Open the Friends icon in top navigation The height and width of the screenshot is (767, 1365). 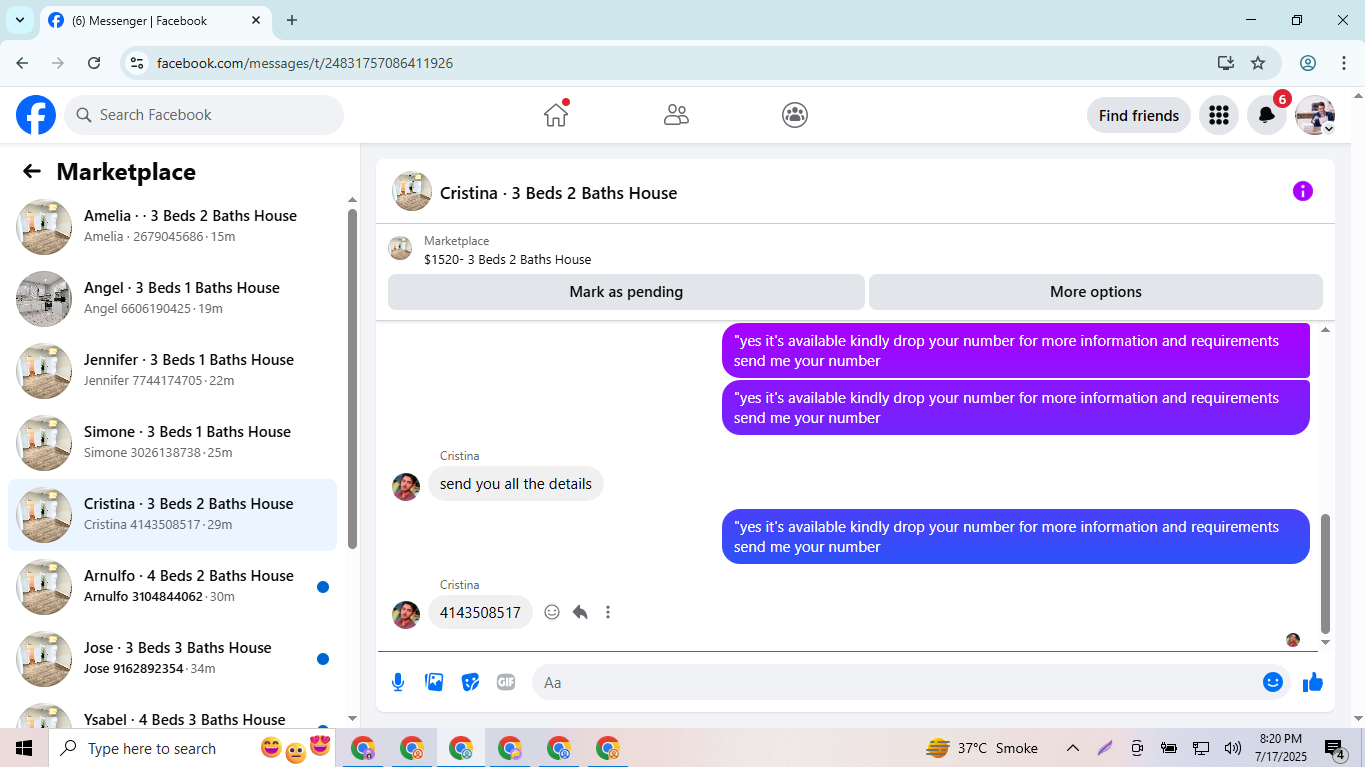(x=676, y=115)
